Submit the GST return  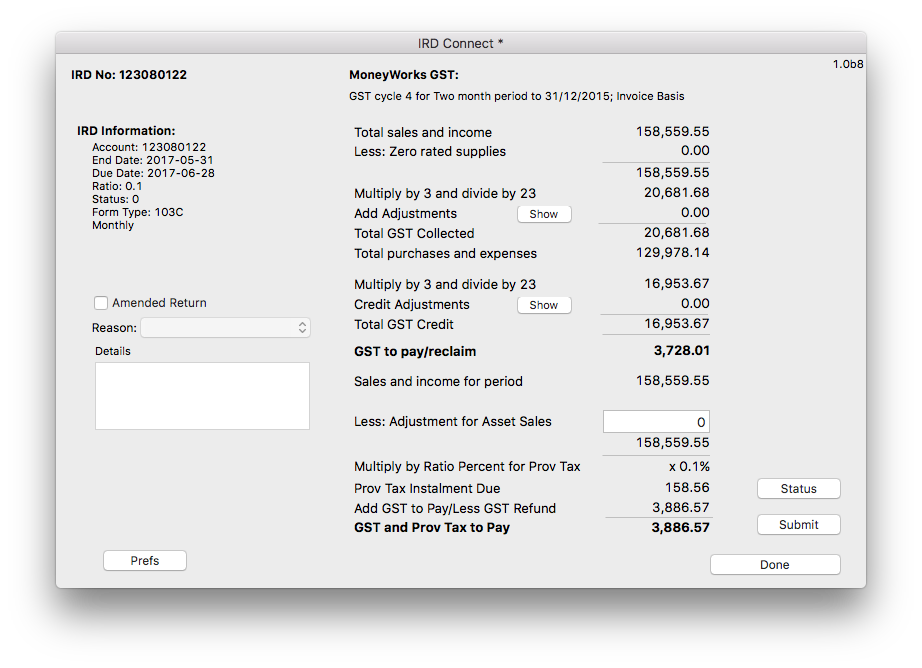pos(799,525)
